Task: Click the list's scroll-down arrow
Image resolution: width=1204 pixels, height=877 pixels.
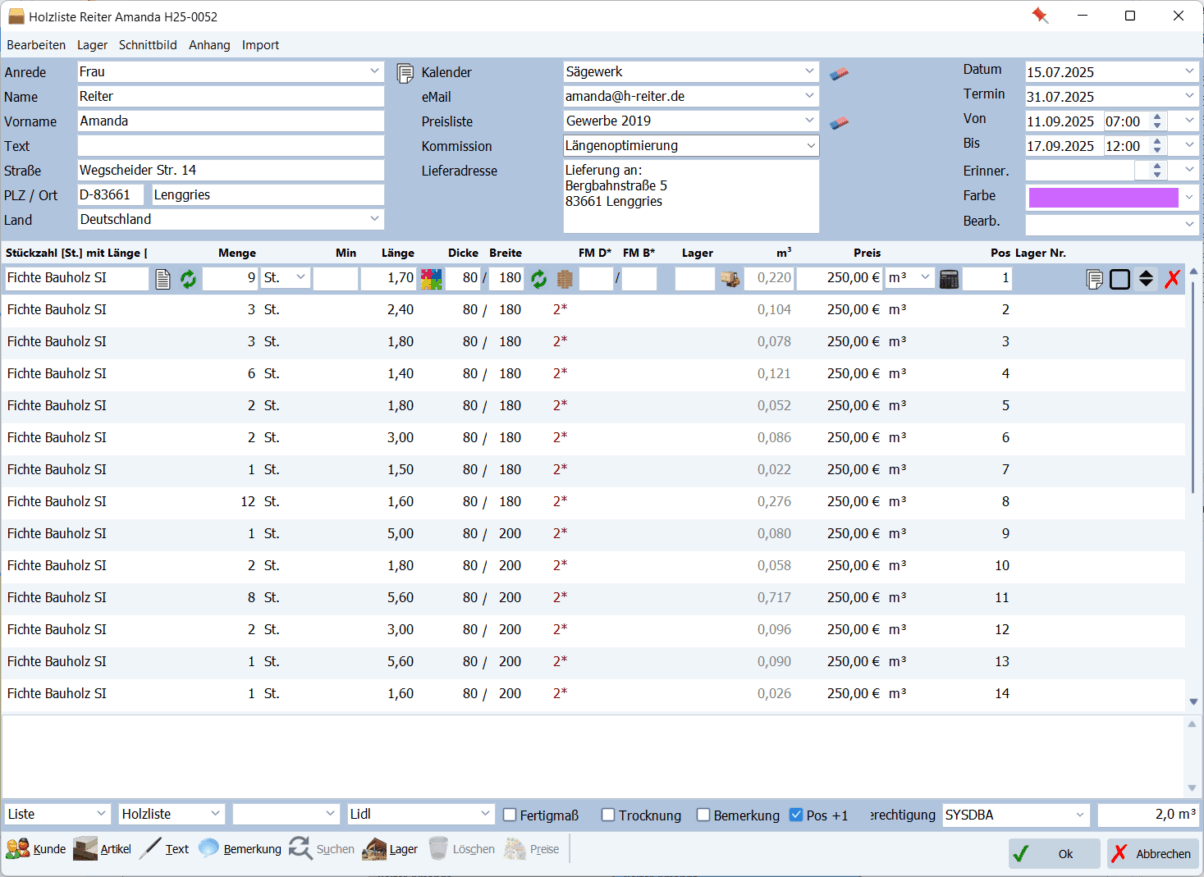Action: pyautogui.click(x=1193, y=702)
